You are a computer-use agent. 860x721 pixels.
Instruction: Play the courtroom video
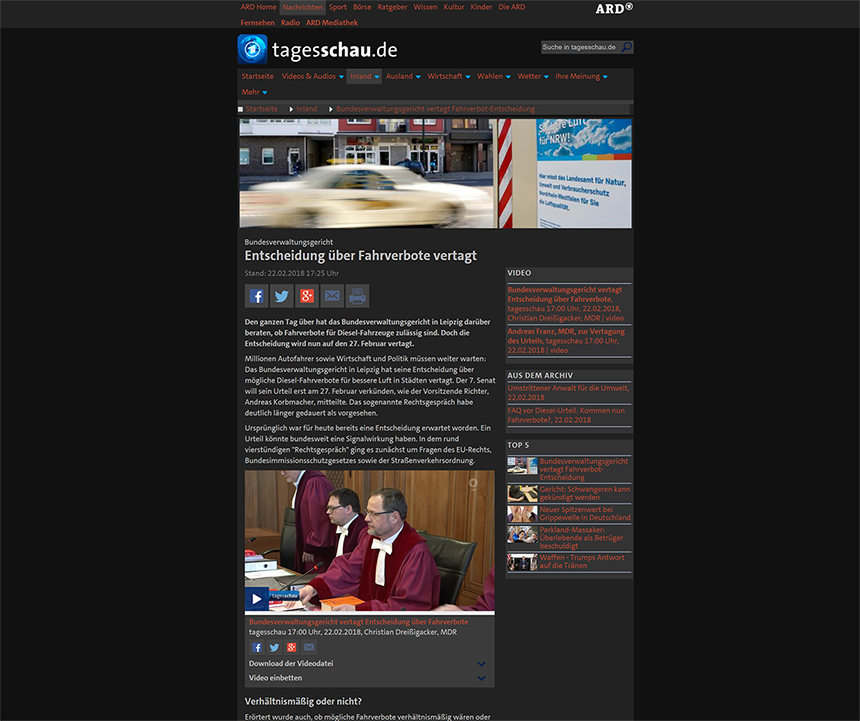tap(256, 599)
